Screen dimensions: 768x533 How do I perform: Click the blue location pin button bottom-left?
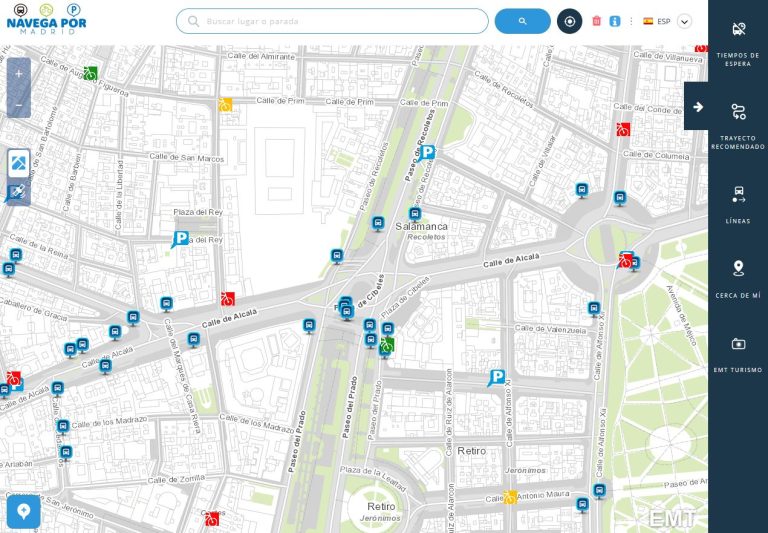[23, 512]
